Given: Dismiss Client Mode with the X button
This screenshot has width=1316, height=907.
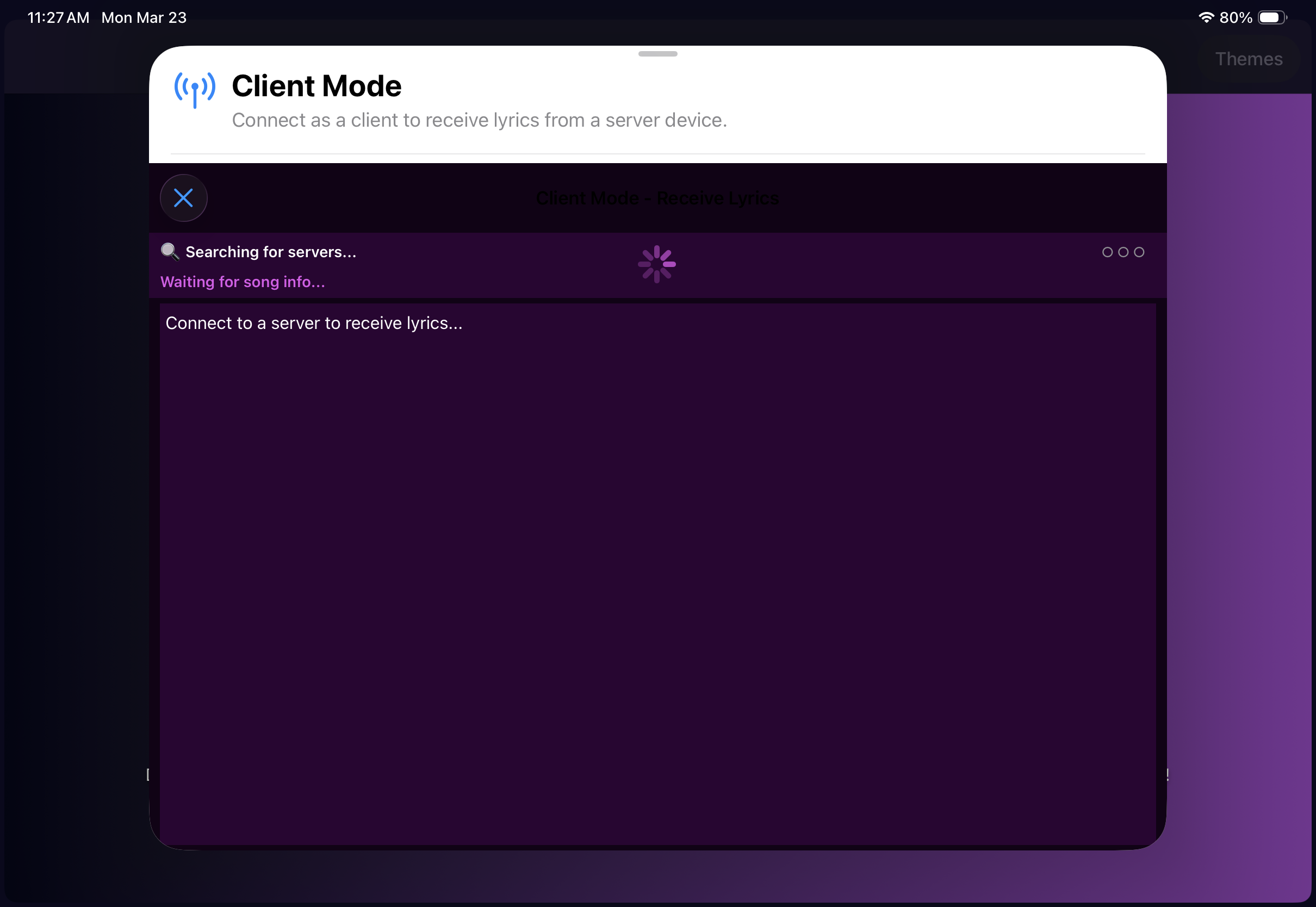Looking at the screenshot, I should [x=183, y=198].
